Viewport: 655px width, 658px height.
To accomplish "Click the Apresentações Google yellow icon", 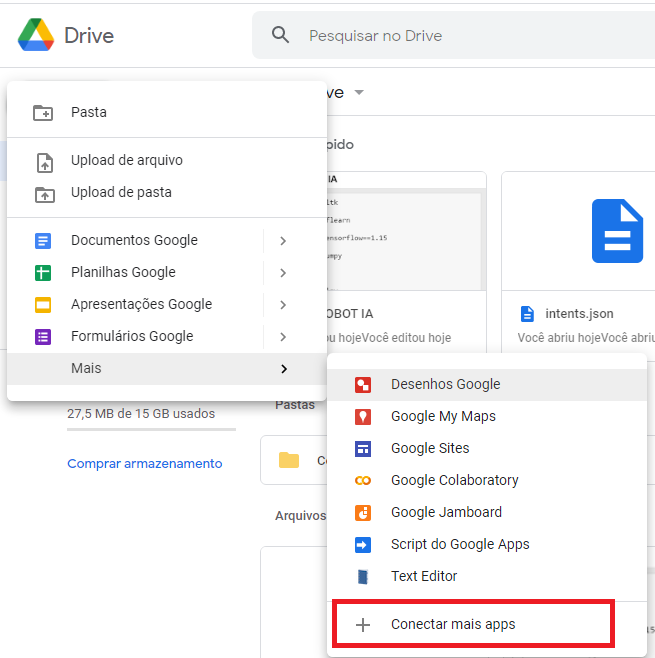I will [x=43, y=305].
